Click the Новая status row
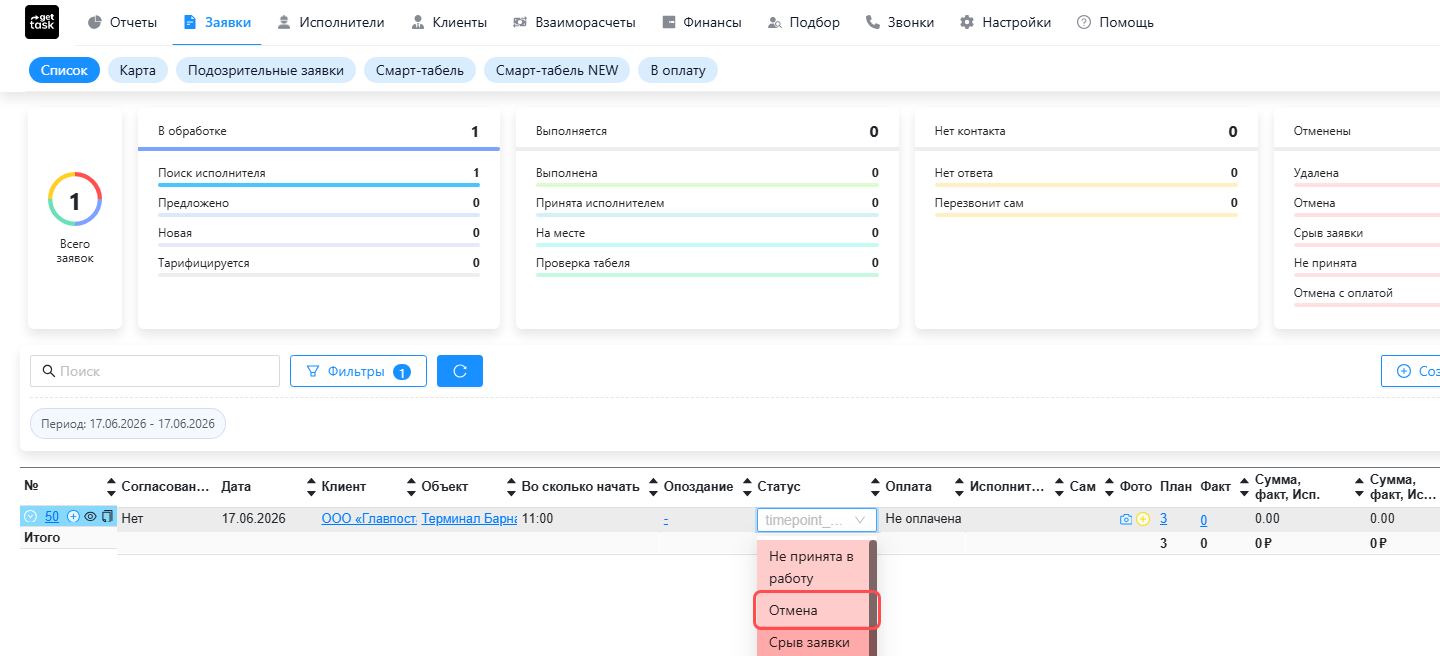Viewport: 1440px width, 656px height. (x=319, y=235)
